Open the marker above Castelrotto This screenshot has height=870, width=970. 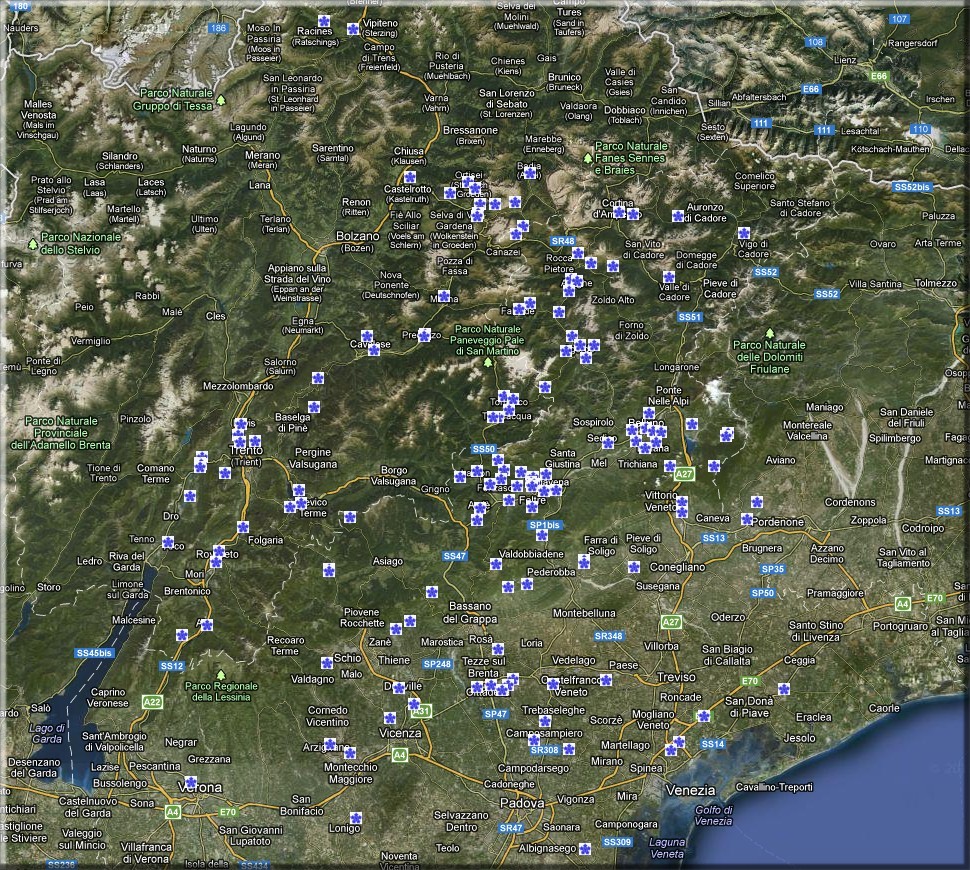pyautogui.click(x=410, y=178)
